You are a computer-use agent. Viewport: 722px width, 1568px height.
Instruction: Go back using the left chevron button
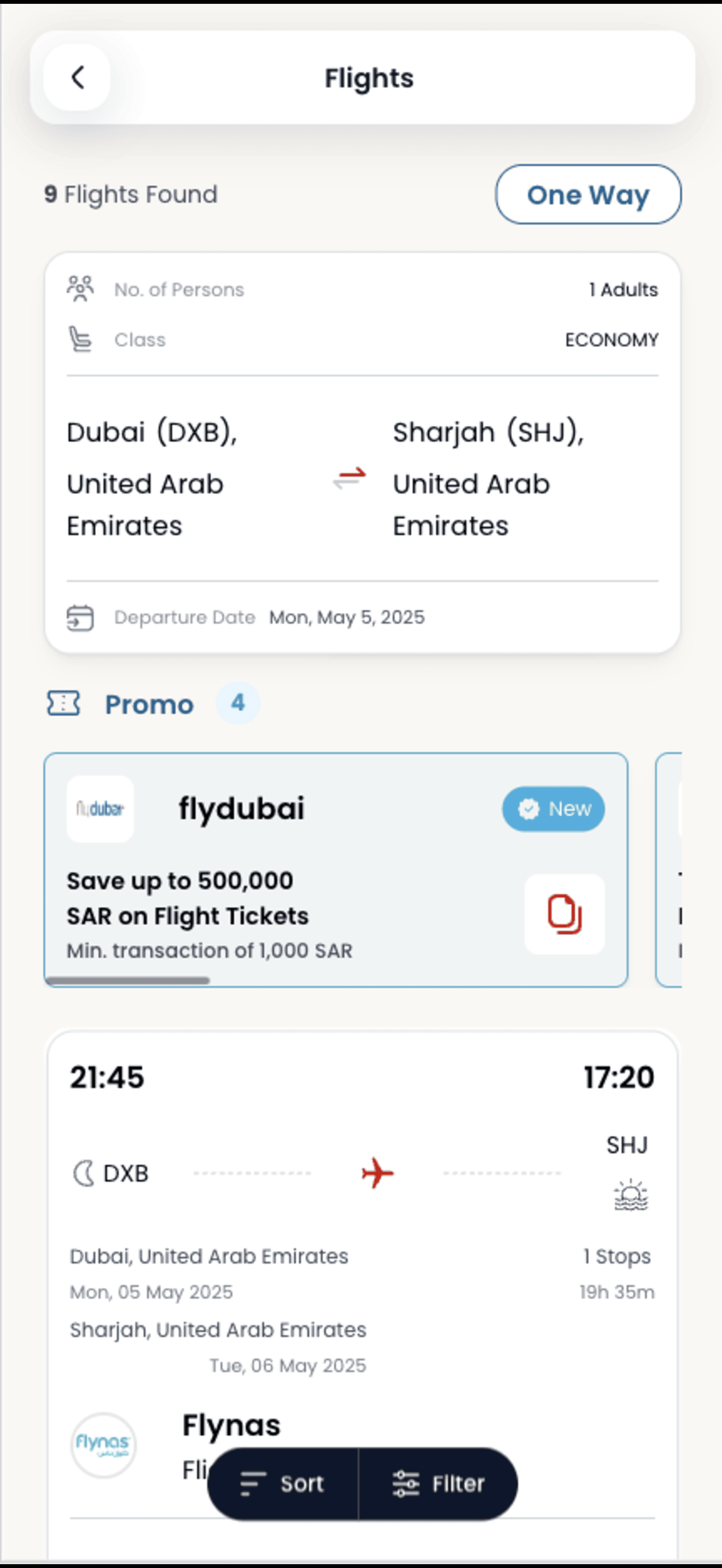click(x=77, y=77)
